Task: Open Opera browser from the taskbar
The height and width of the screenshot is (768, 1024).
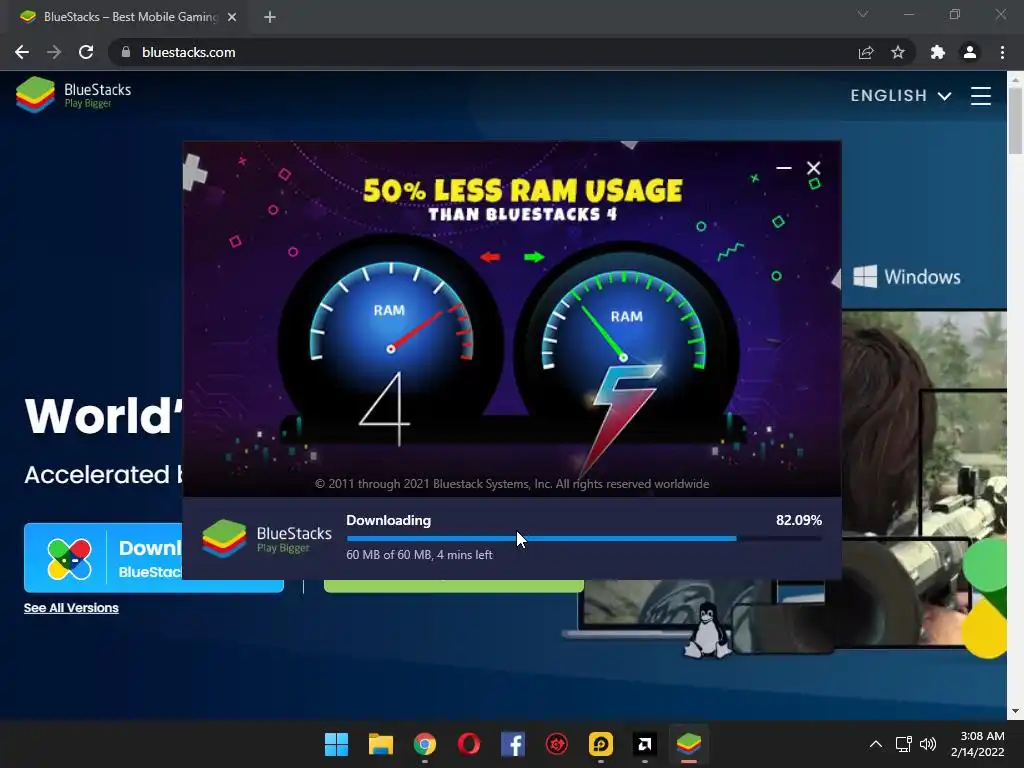Action: coord(468,744)
